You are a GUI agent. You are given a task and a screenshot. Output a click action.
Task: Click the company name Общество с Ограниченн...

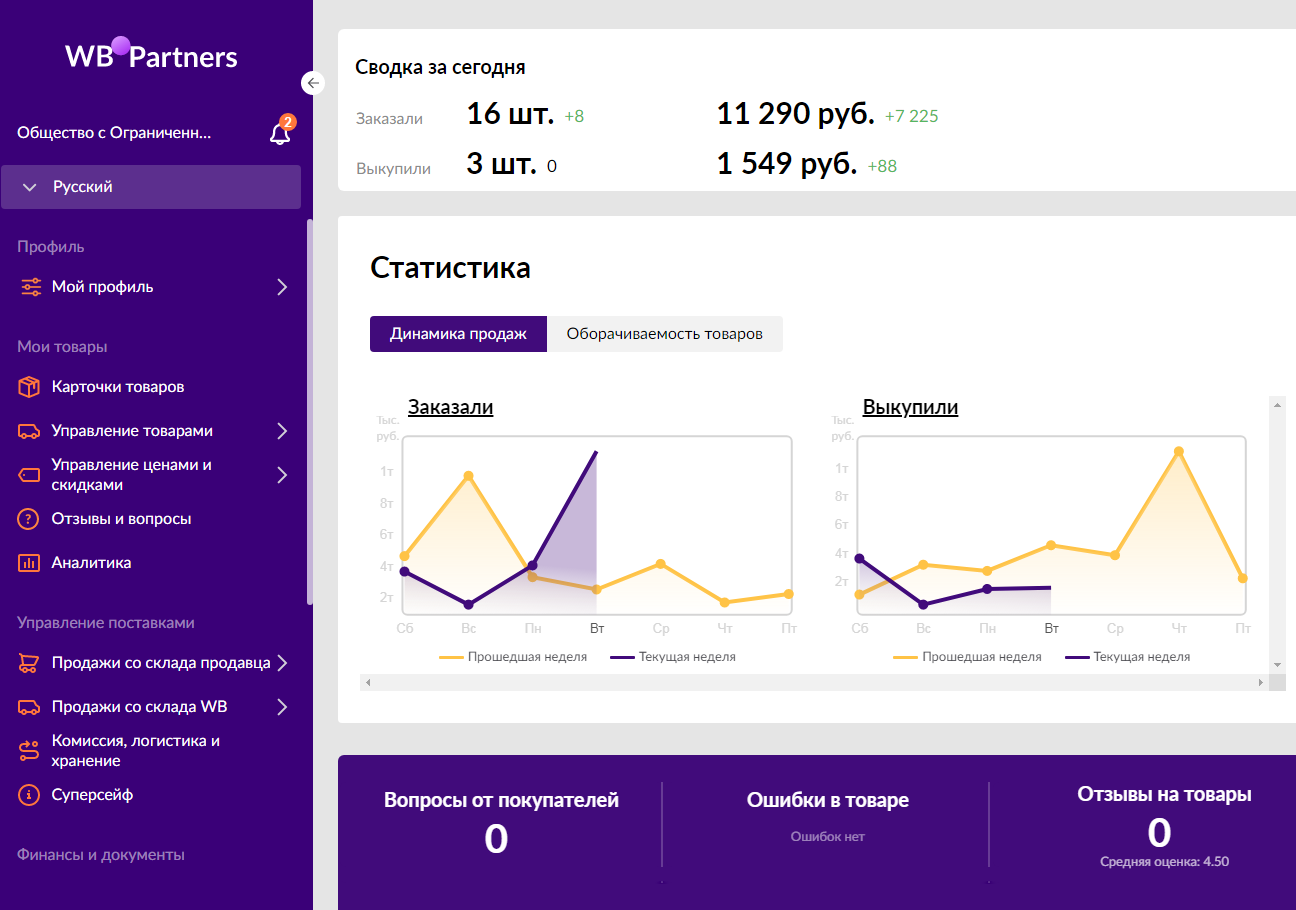point(114,132)
